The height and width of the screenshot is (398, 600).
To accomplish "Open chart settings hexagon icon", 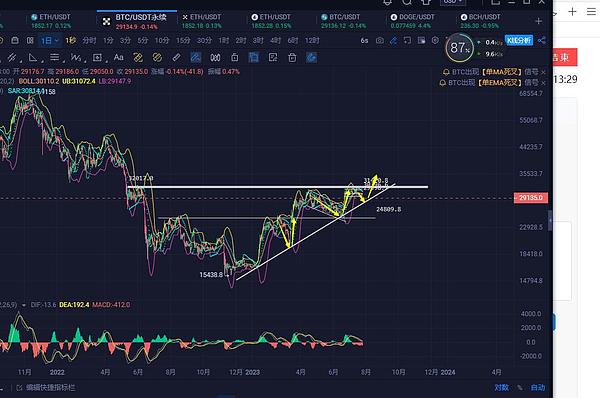I will pyautogui.click(x=435, y=40).
